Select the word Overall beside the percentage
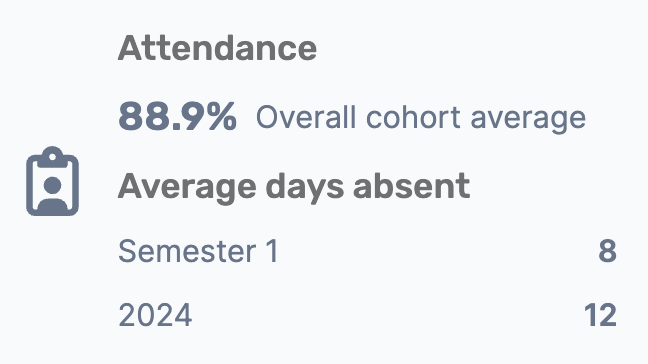 [306, 117]
